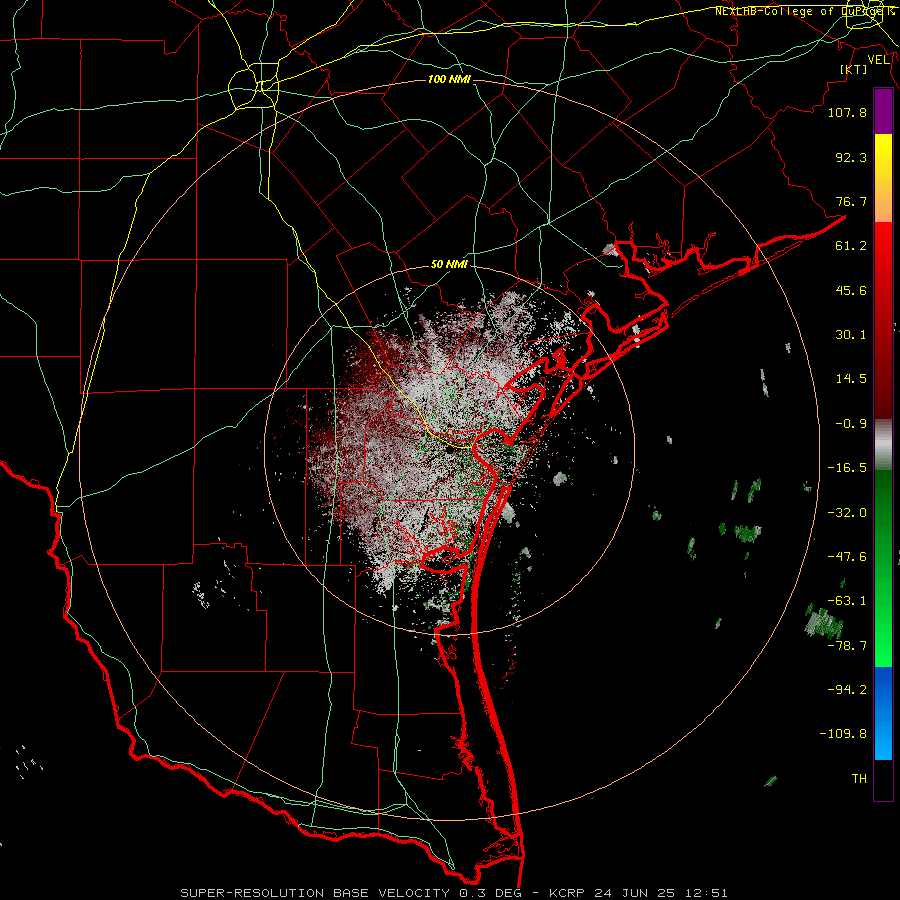This screenshot has height=900, width=900.
Task: Click the red segment of color bar
Action: (883, 320)
